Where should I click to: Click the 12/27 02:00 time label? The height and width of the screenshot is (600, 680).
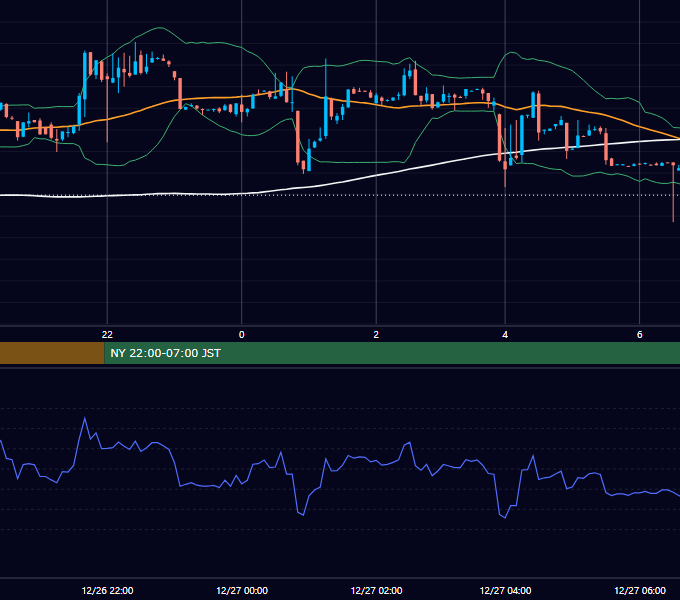(376, 590)
